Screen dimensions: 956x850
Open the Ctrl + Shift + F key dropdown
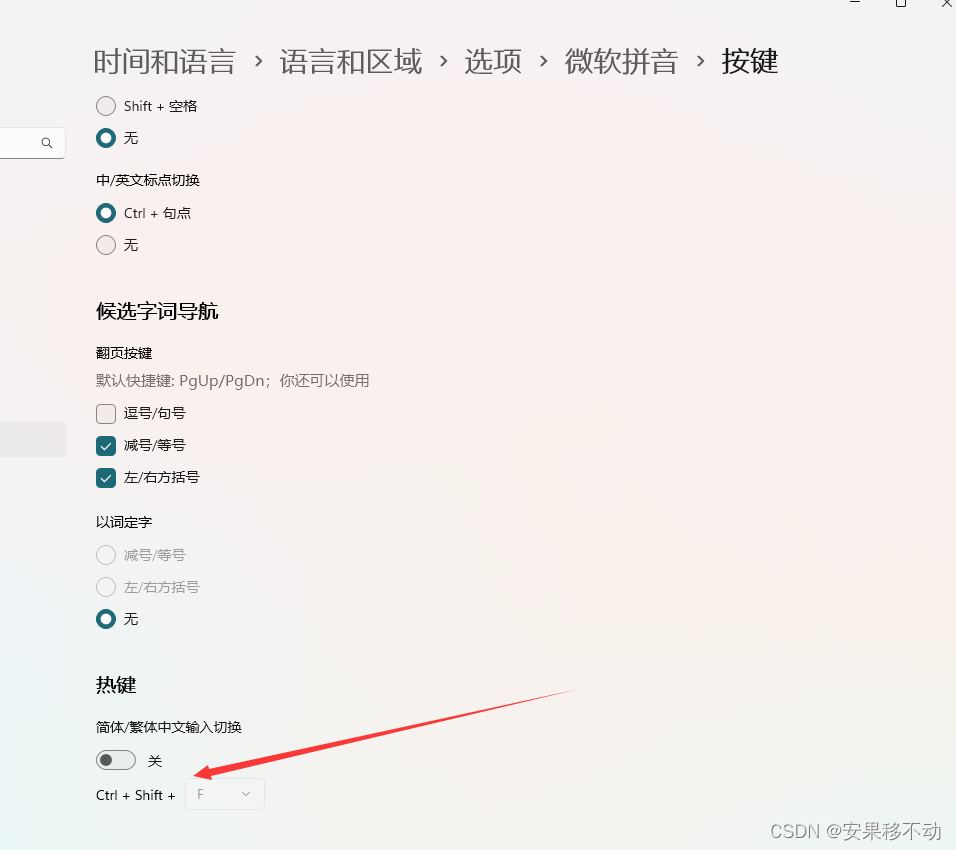pos(225,795)
